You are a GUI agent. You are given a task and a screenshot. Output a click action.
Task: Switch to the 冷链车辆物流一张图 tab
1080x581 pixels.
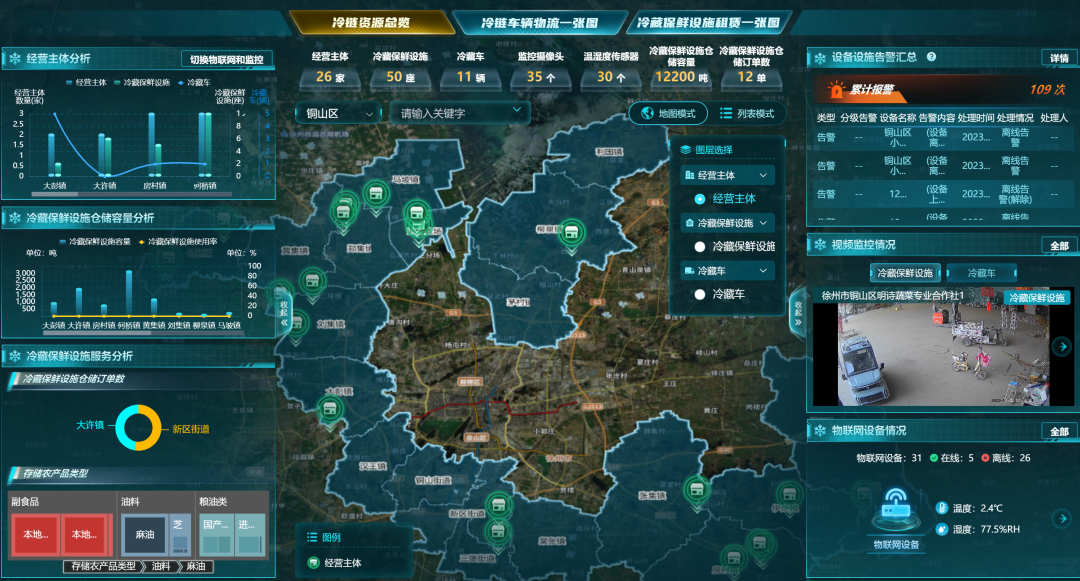coord(538,23)
